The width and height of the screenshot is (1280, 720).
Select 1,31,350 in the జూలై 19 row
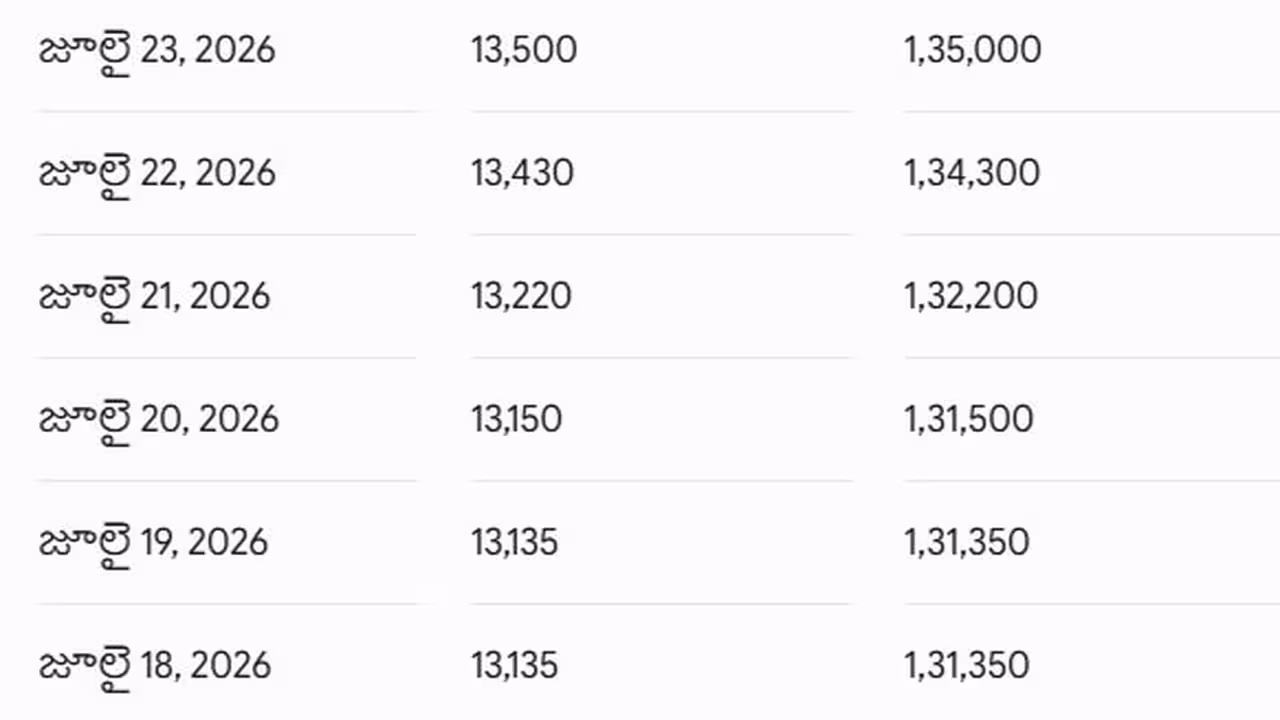[x=966, y=542]
